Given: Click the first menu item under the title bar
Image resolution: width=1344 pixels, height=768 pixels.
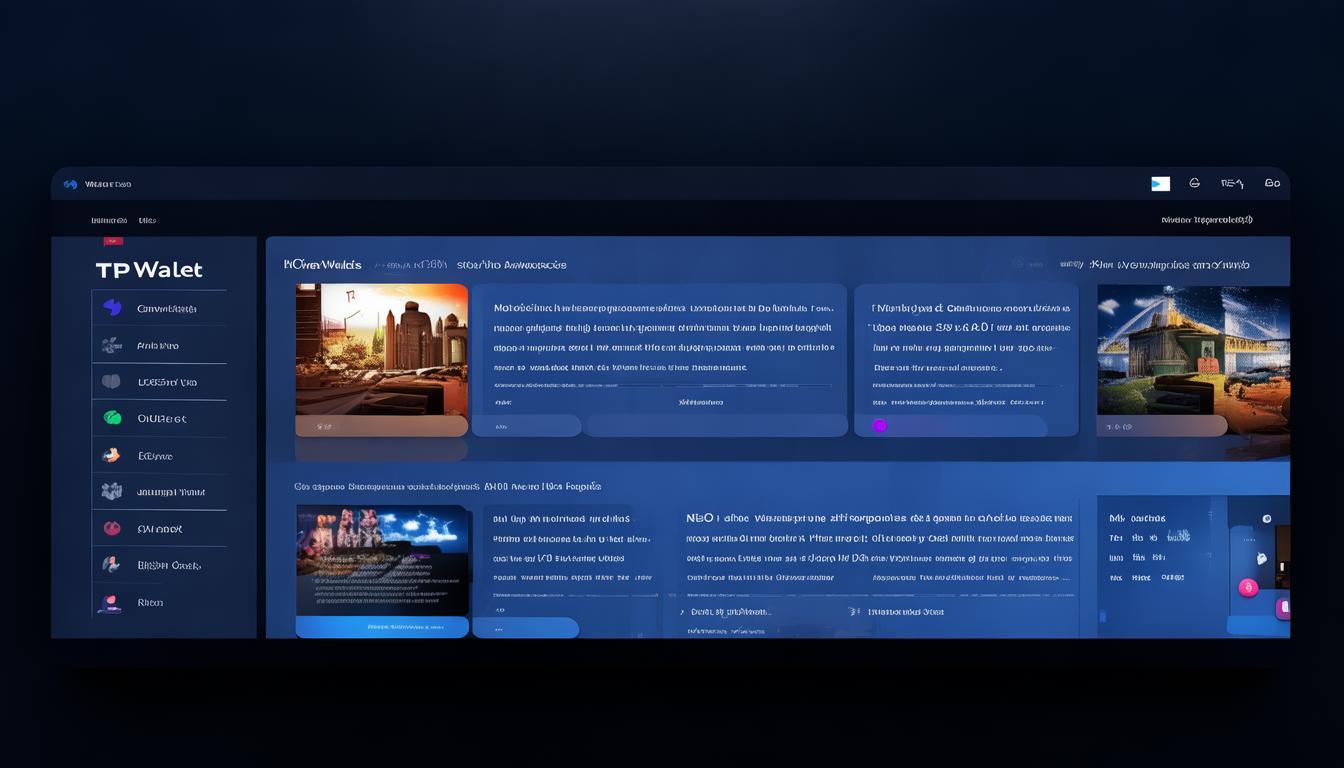Looking at the screenshot, I should coord(109,220).
